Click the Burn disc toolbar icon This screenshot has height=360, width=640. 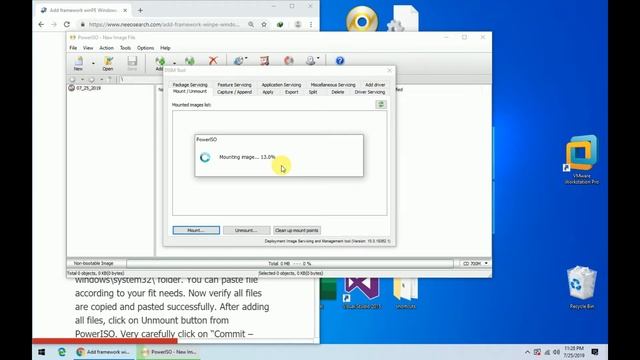[x=289, y=61]
